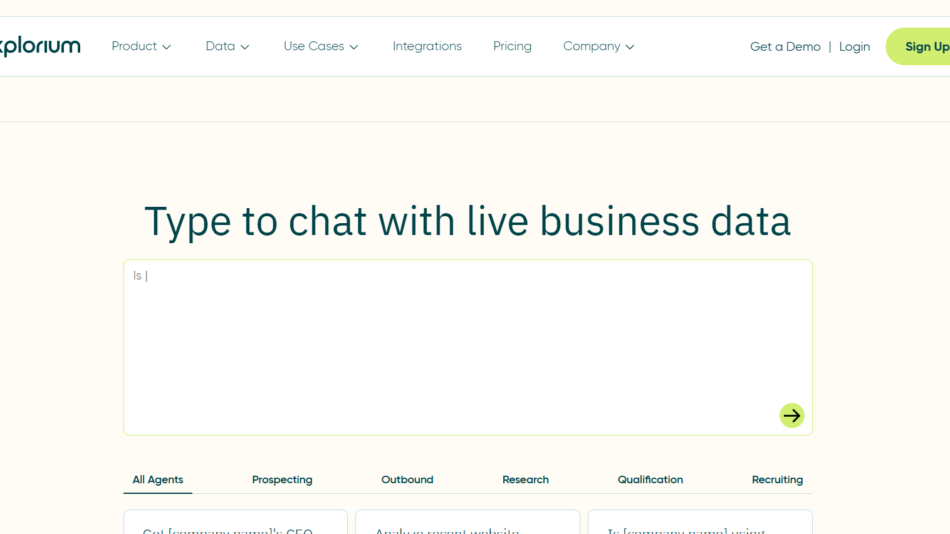This screenshot has width=950, height=534.
Task: Open the Pricing page
Action: click(x=512, y=46)
